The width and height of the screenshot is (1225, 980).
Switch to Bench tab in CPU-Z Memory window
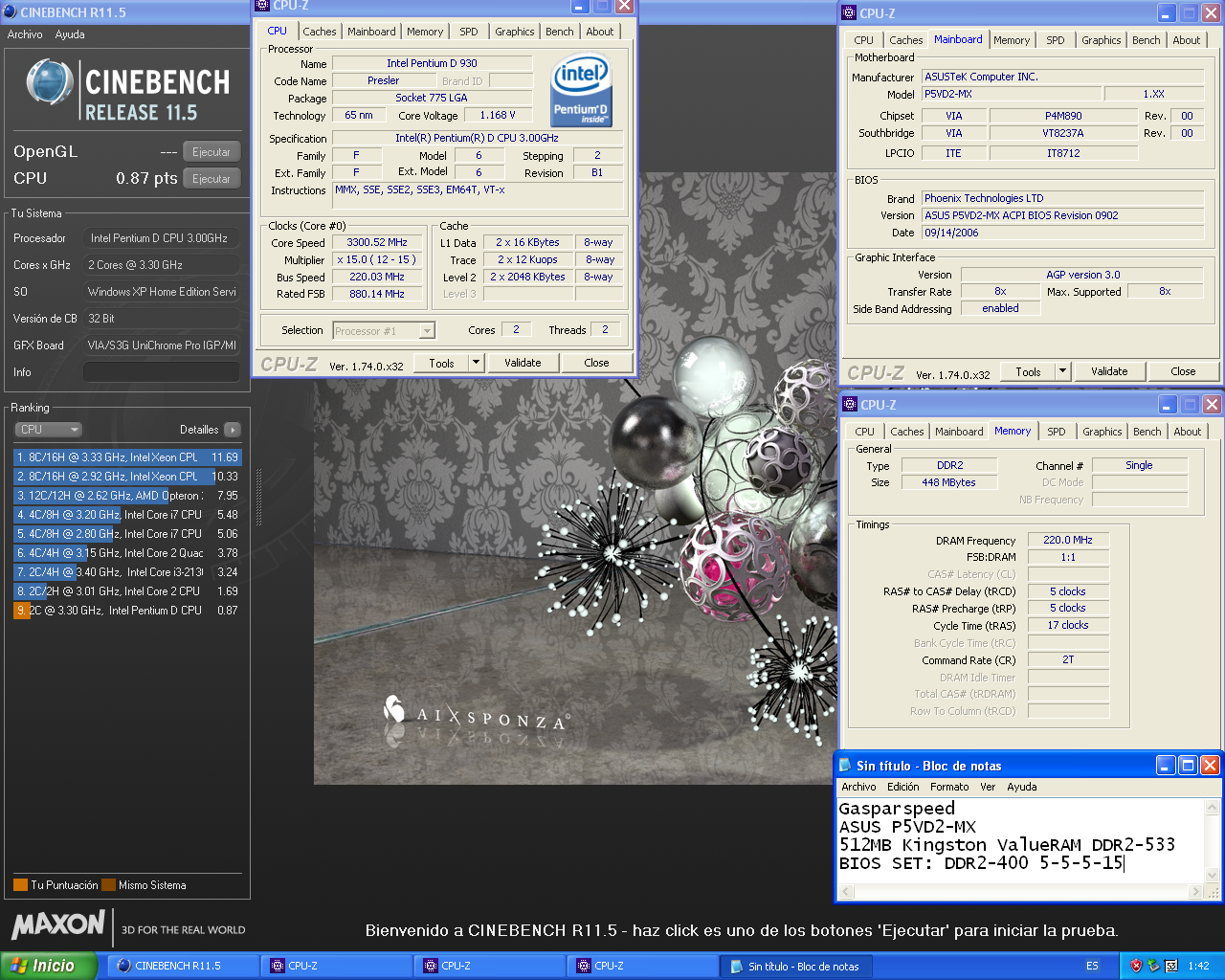tap(1147, 432)
